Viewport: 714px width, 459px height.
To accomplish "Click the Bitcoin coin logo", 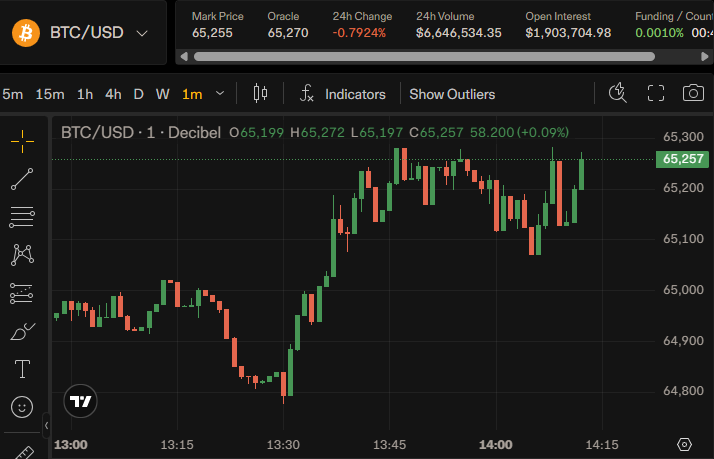I will [26, 33].
